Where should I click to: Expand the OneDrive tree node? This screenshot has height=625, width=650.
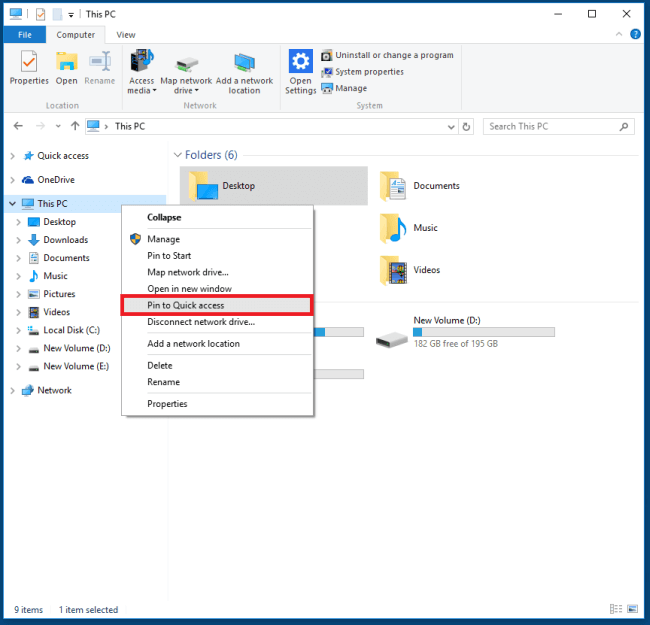tap(12, 180)
